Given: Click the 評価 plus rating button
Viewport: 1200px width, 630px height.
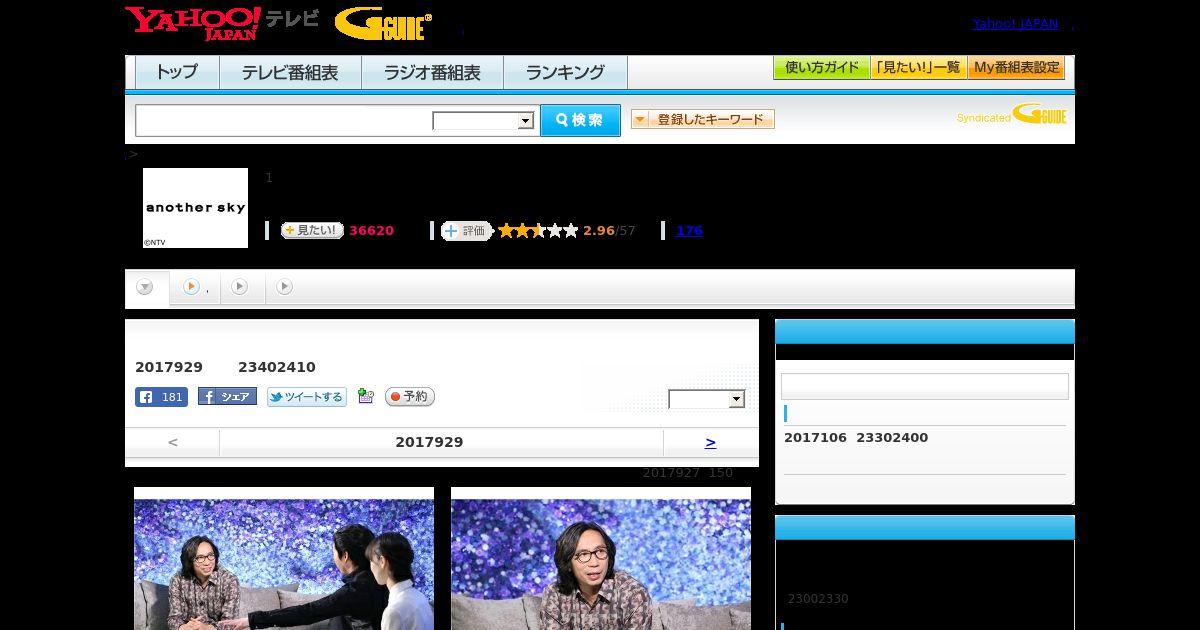Looking at the screenshot, I should (467, 231).
